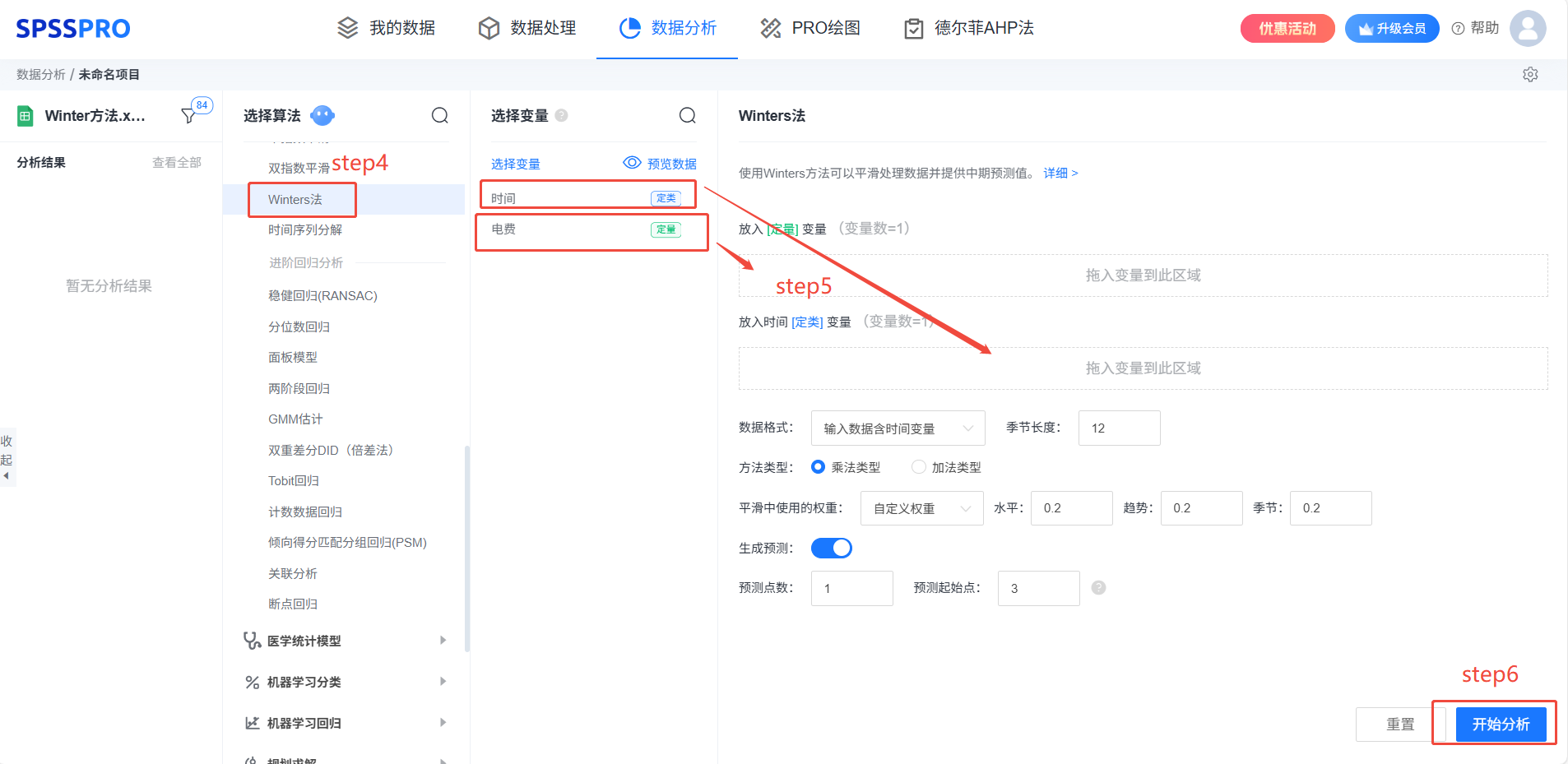Click the filter funnel icon with 84 badge
The image size is (1568, 764).
189,116
